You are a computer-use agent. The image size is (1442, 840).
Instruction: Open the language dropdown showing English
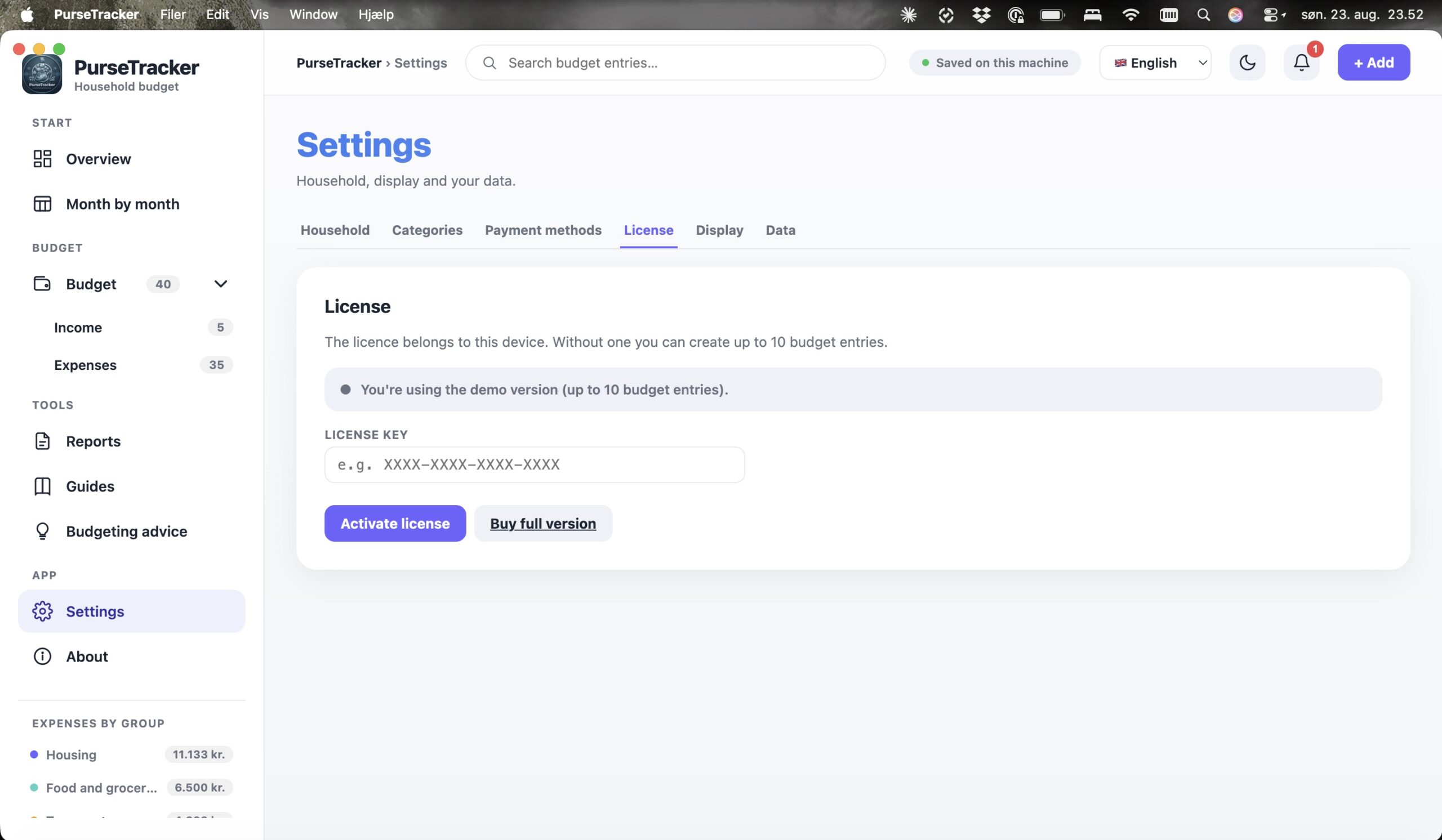(1155, 62)
